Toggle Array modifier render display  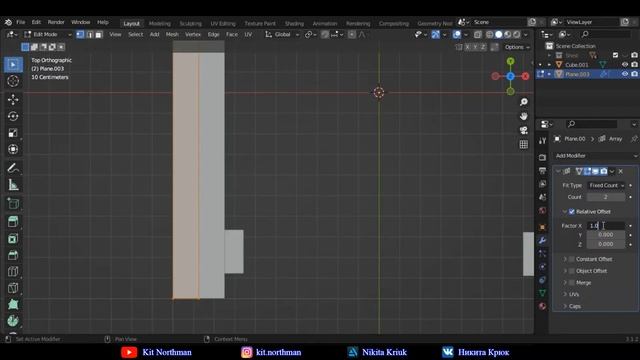click(x=604, y=171)
